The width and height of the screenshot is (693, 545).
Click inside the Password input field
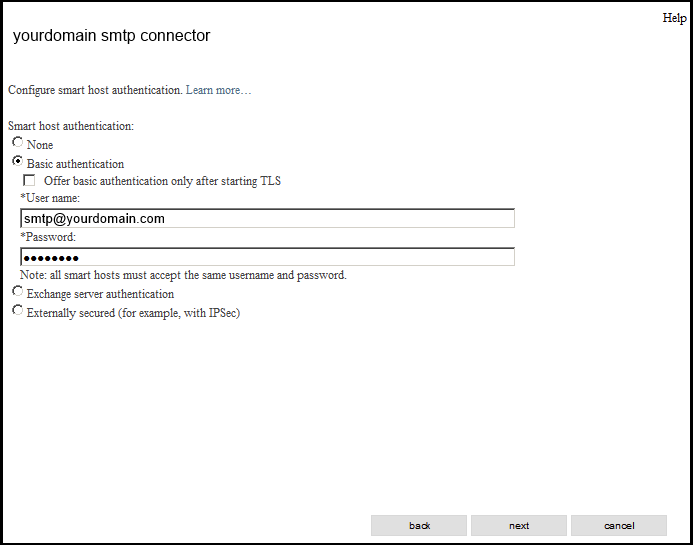[x=267, y=257]
